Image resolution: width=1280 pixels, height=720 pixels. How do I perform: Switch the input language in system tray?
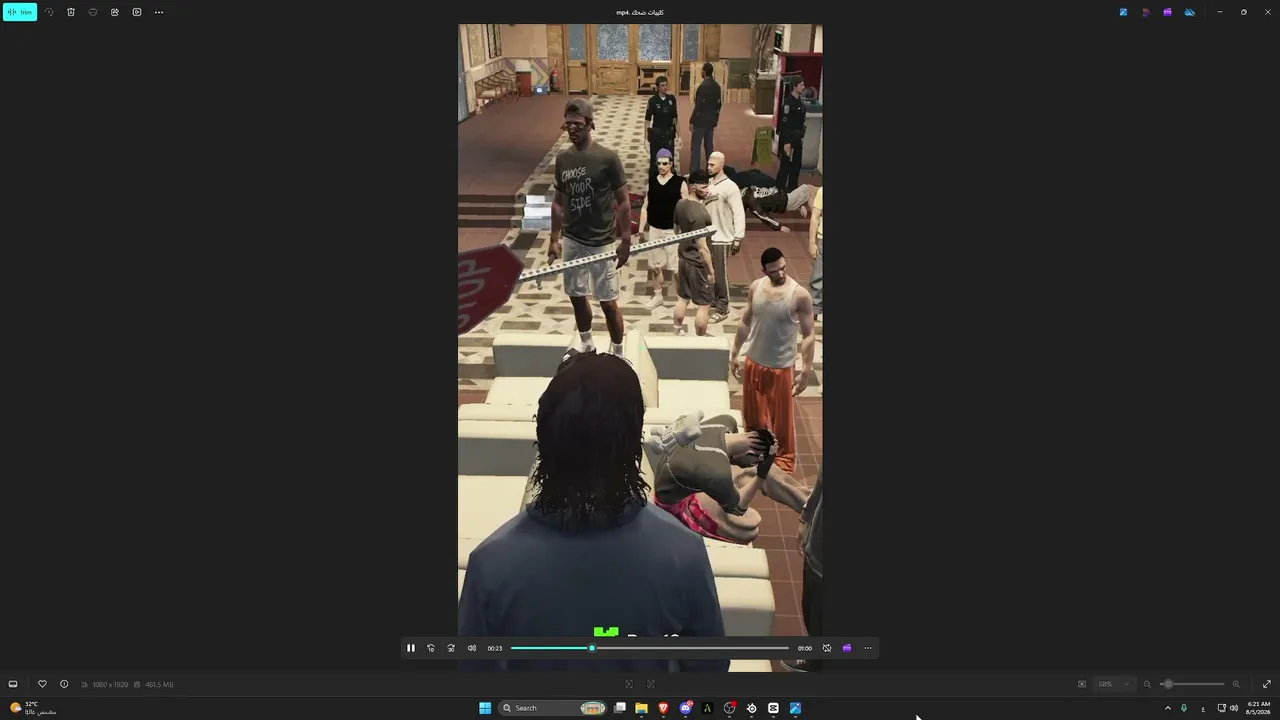pyautogui.click(x=1203, y=708)
